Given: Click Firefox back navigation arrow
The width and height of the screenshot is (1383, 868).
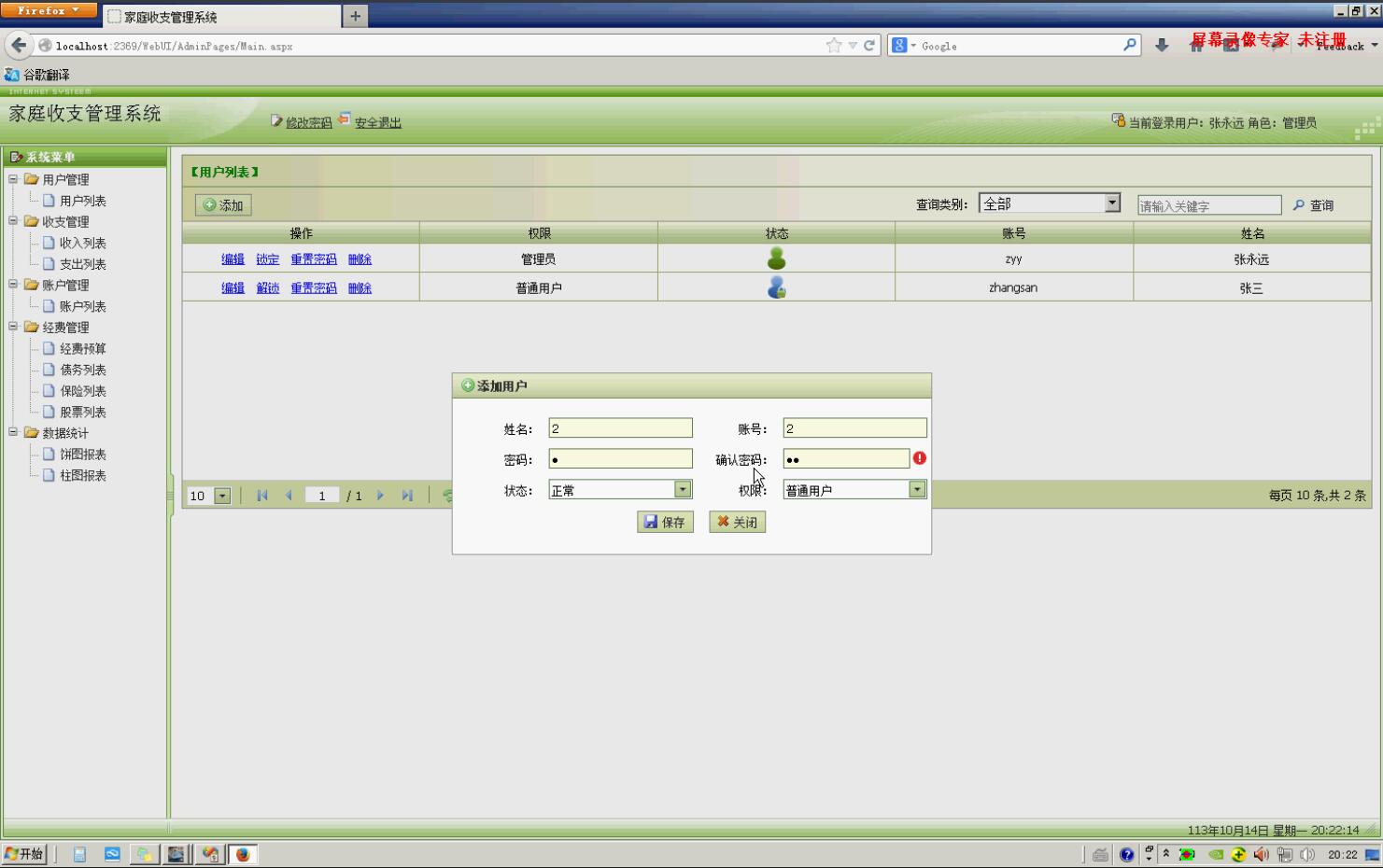Looking at the screenshot, I should pyautogui.click(x=19, y=45).
